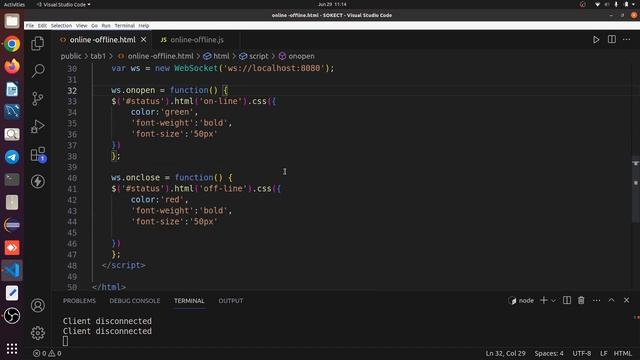
Task: Open the Help menu
Action: pos(144,25)
